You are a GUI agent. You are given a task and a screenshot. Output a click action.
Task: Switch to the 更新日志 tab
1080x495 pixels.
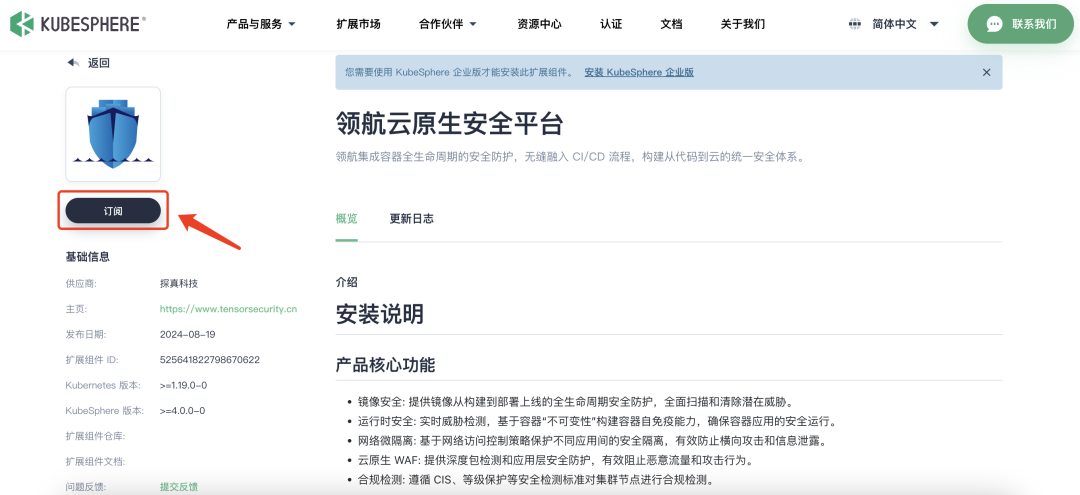411,219
